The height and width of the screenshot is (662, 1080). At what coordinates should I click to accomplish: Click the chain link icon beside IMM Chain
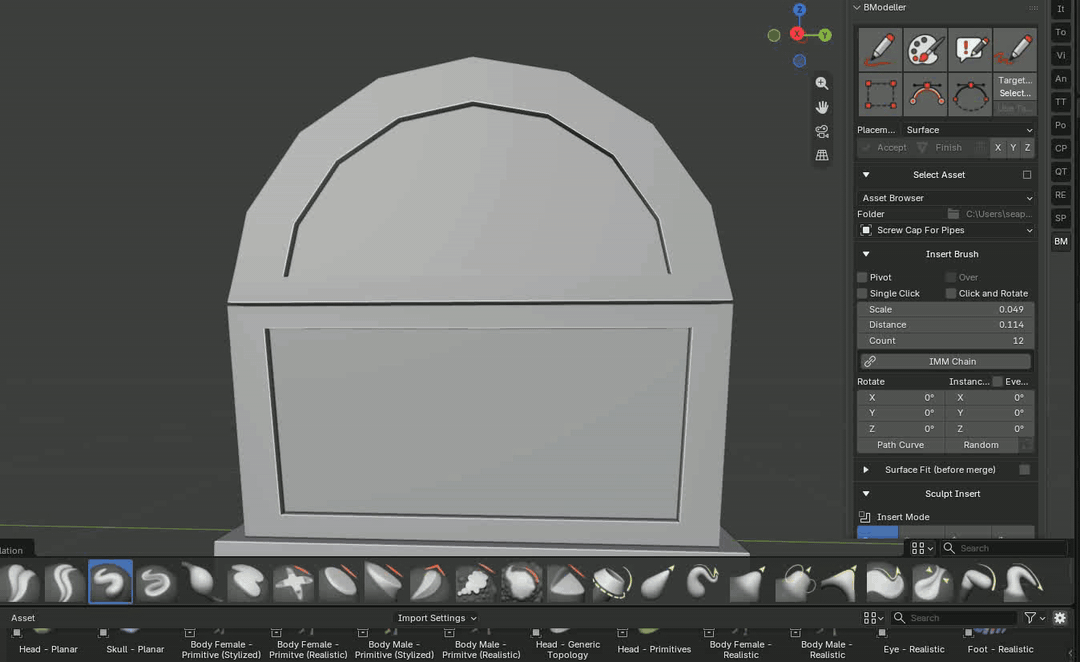870,362
